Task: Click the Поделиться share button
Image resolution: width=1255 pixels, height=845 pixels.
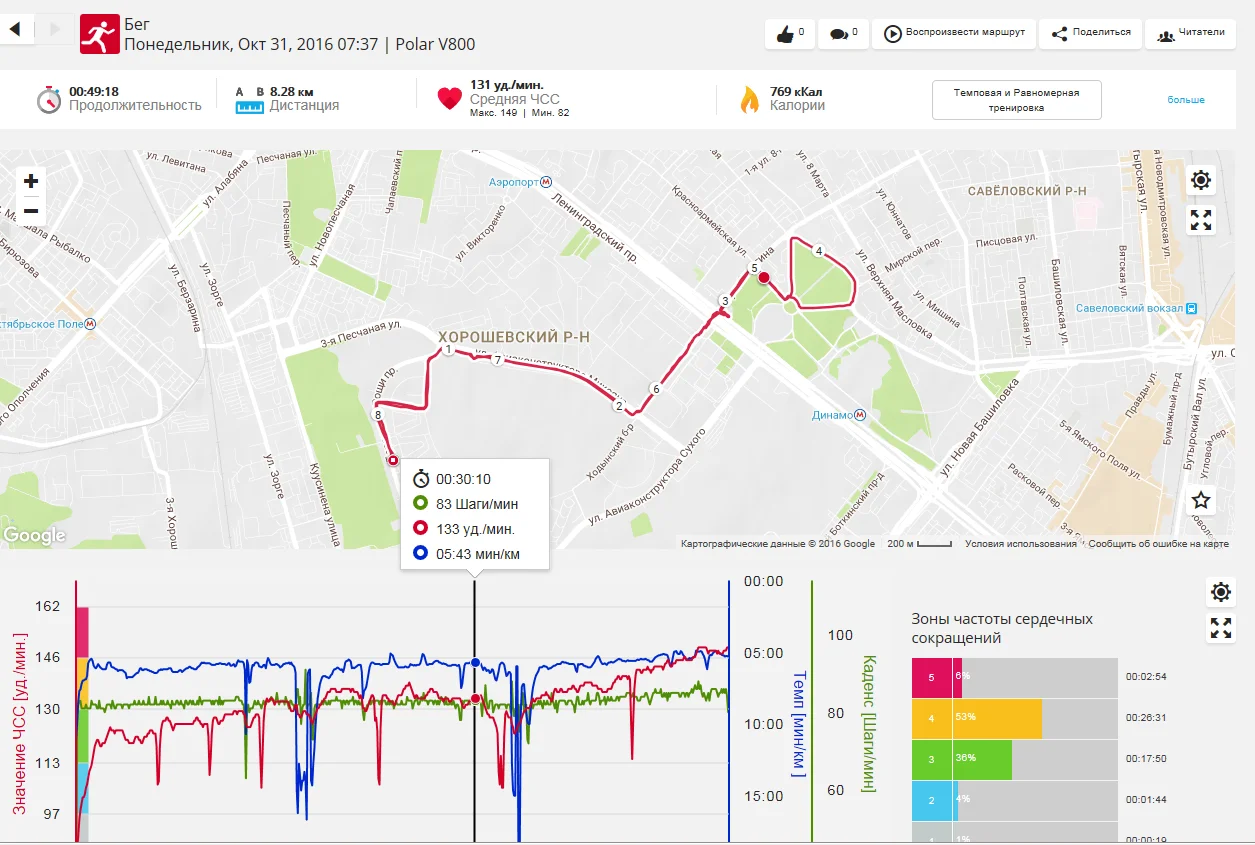Action: (1090, 33)
